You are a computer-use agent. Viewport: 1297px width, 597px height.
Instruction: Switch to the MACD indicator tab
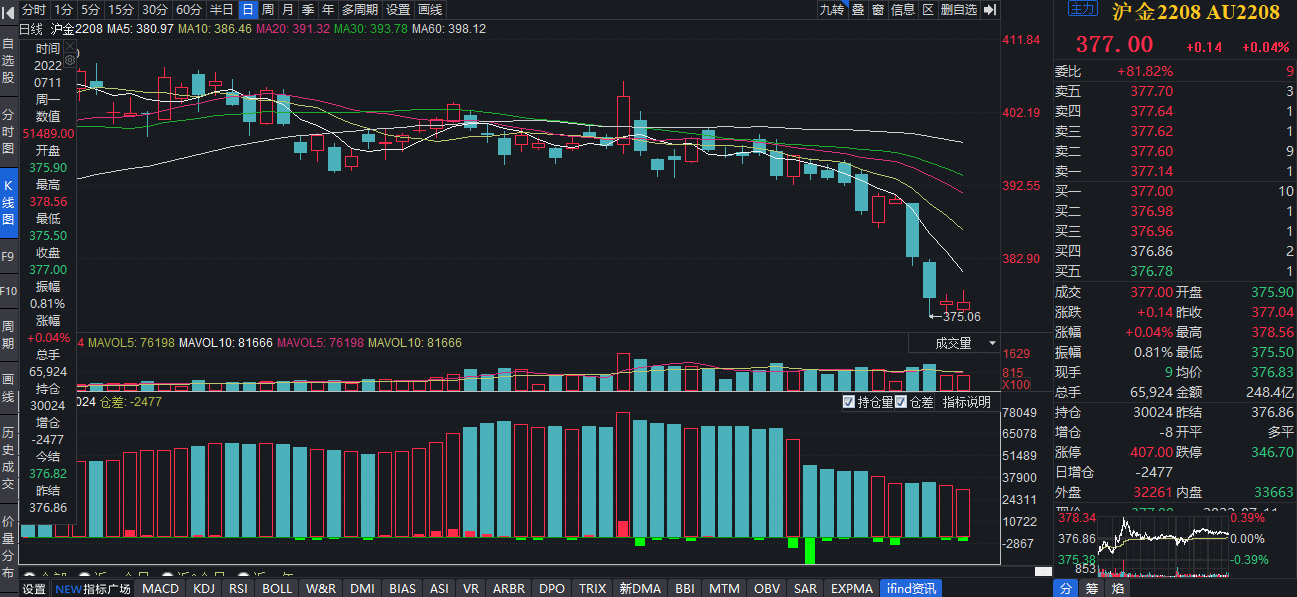[x=160, y=589]
